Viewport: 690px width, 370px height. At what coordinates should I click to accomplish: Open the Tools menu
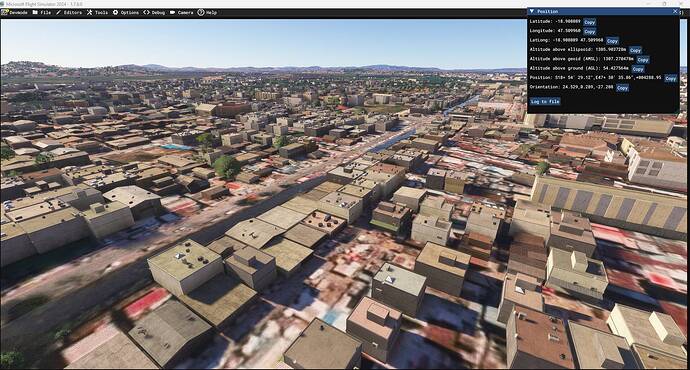pyautogui.click(x=97, y=12)
